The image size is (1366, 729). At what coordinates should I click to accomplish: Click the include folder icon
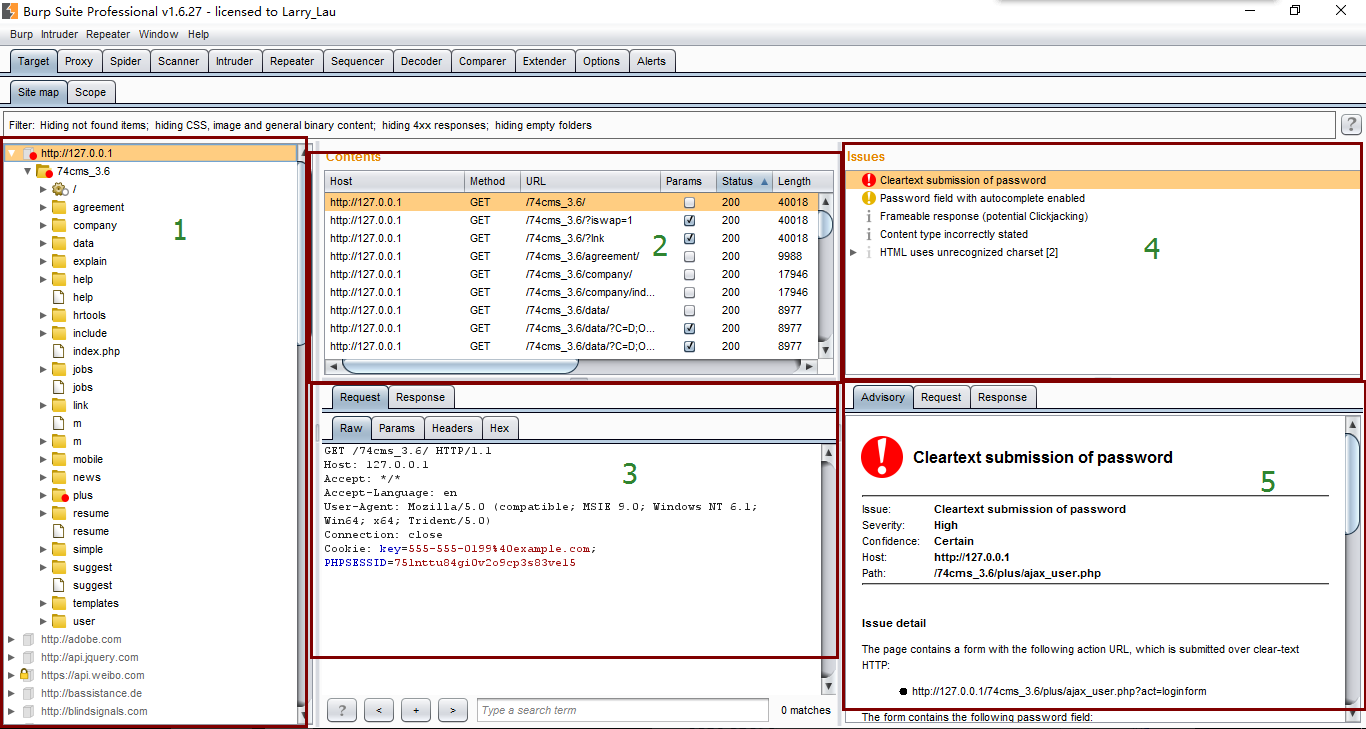[59, 333]
